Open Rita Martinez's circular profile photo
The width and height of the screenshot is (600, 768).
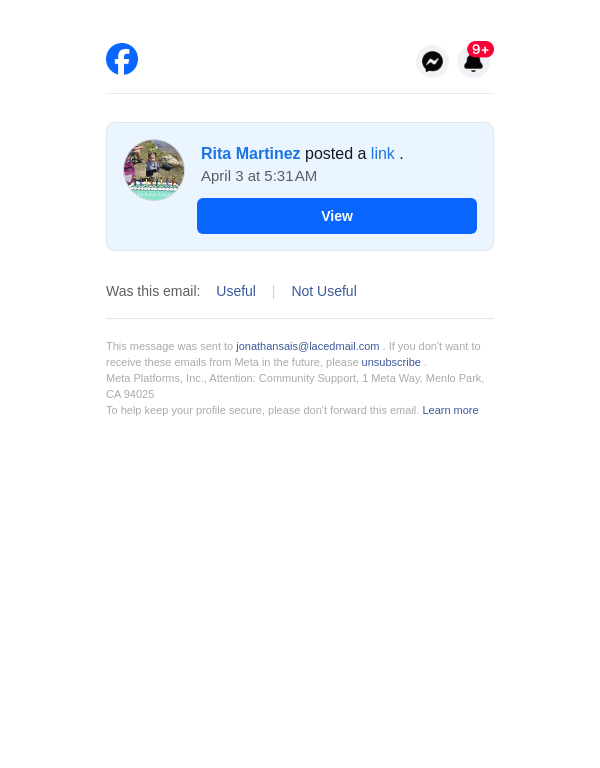(154, 170)
